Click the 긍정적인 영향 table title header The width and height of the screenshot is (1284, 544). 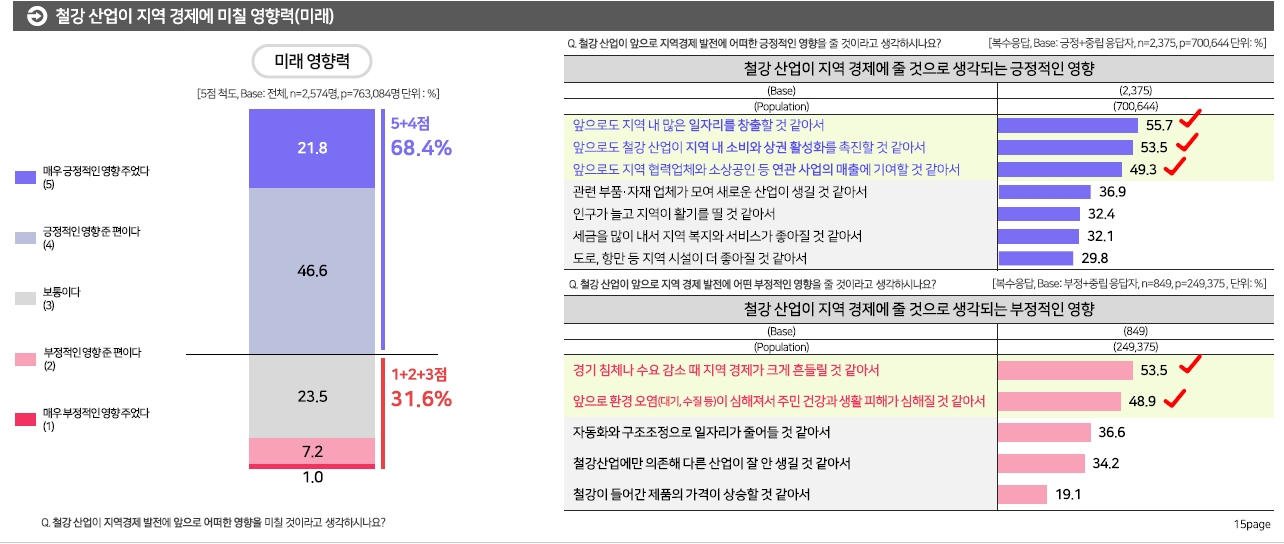click(919, 69)
